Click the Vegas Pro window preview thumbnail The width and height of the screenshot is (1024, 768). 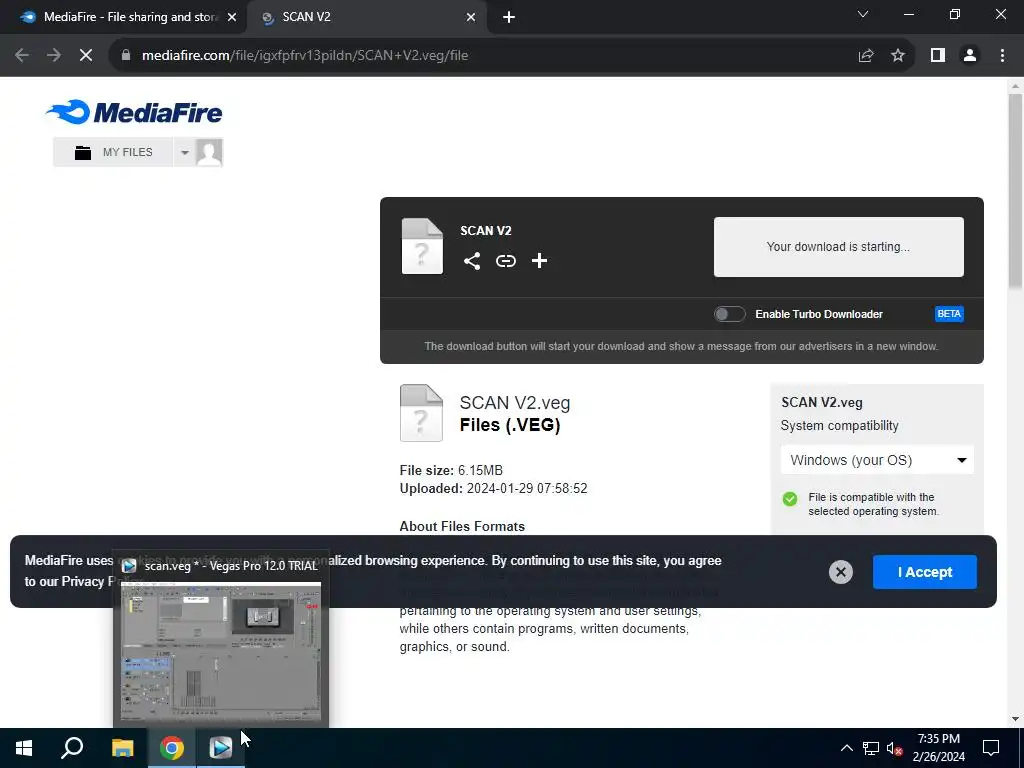coord(221,651)
